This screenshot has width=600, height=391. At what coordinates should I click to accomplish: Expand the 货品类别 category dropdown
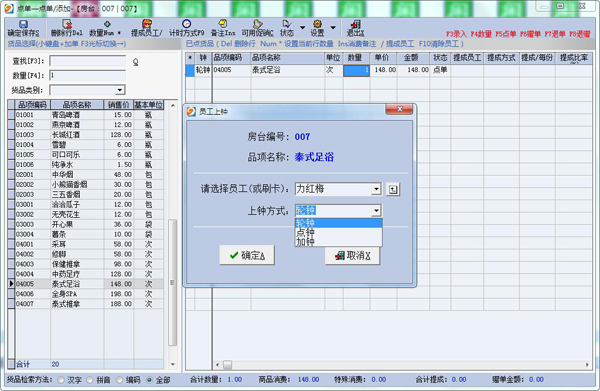pos(120,90)
